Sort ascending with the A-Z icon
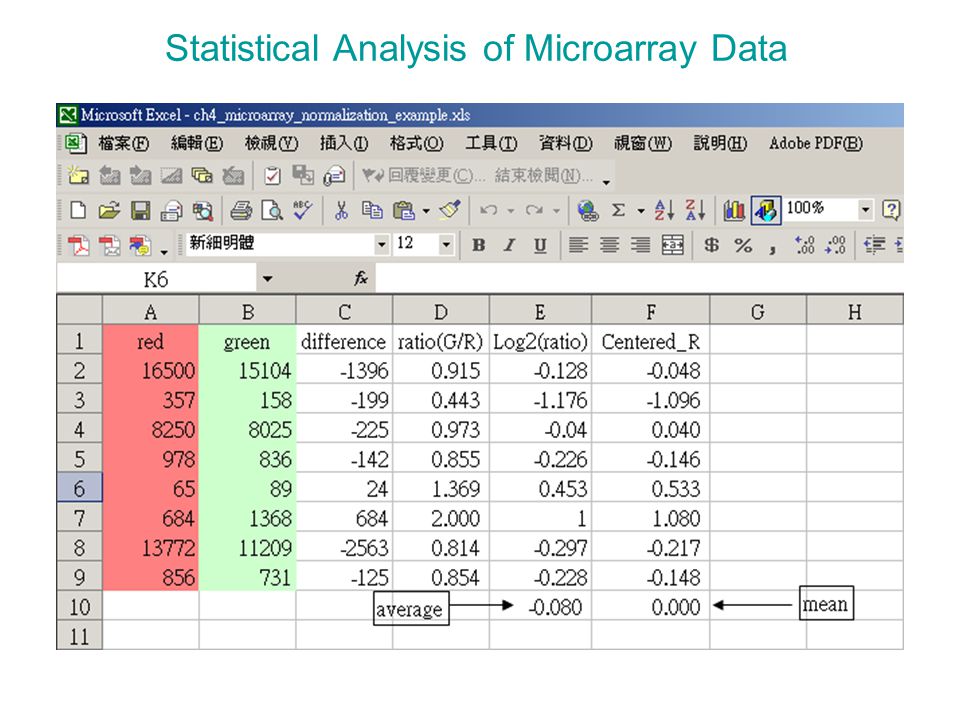Screen dimensions: 960x720 pos(664,211)
